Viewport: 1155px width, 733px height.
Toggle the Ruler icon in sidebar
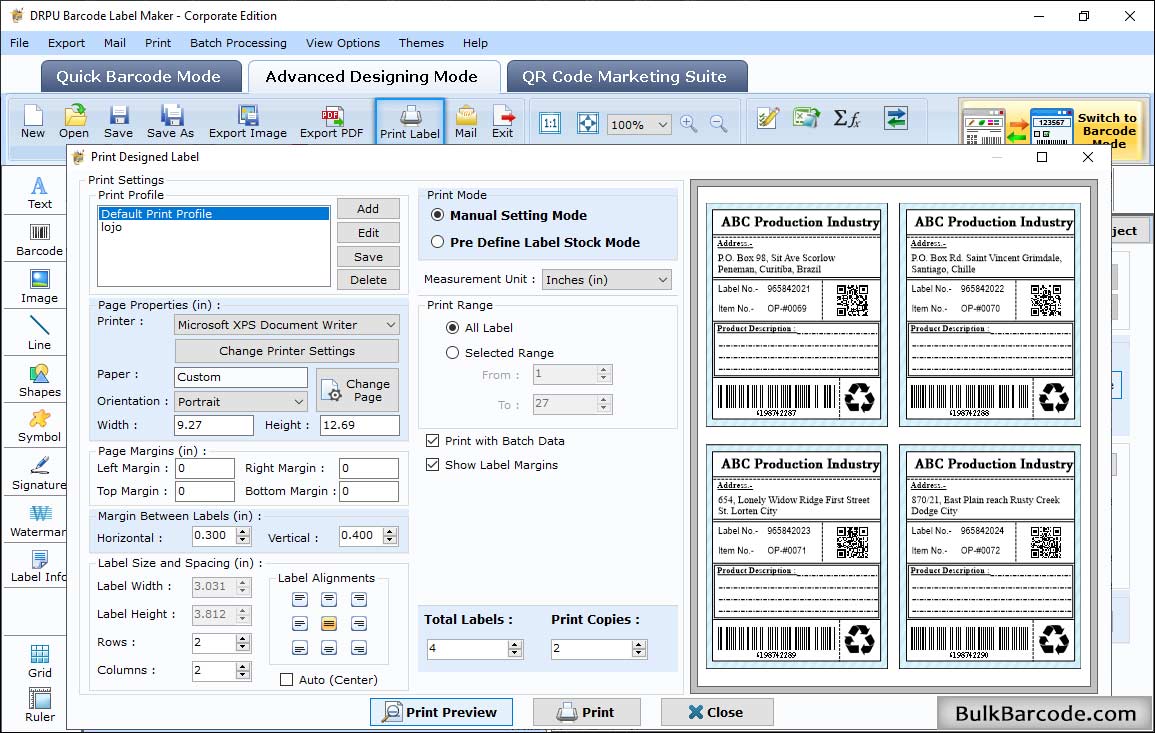click(40, 706)
